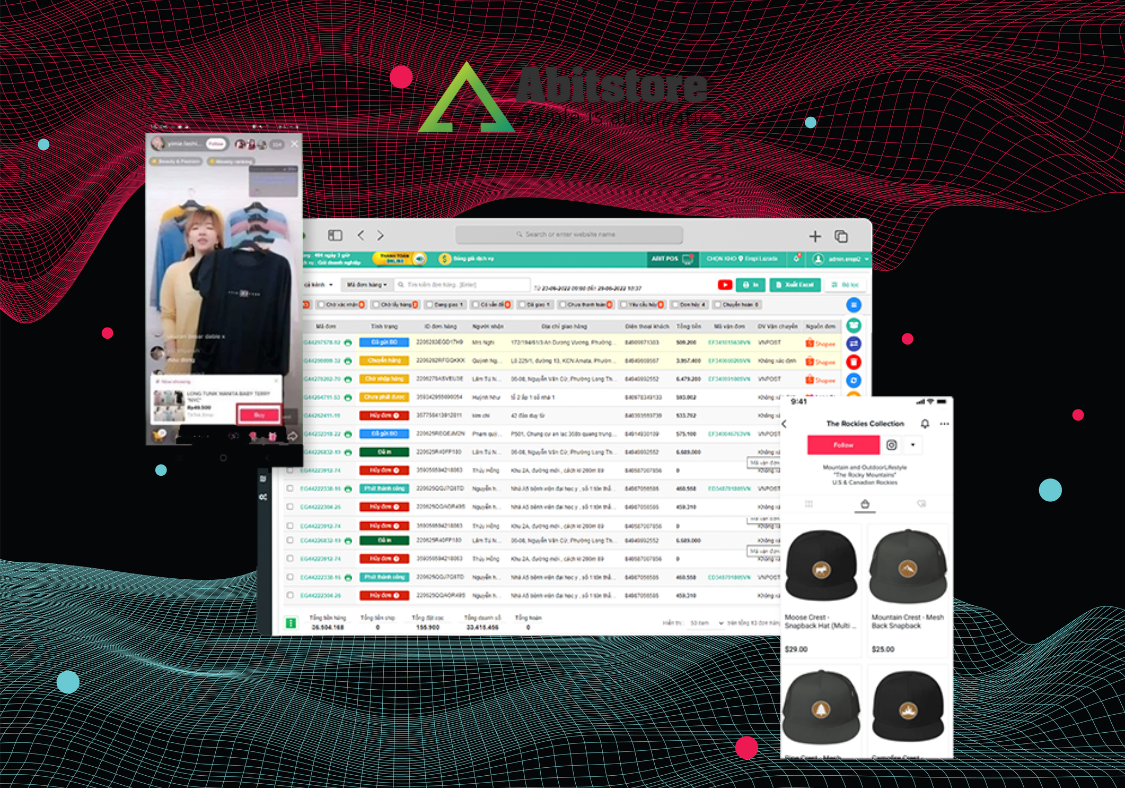Open the shopping cart icon on livestream
The image size is (1125, 788).
(159, 436)
